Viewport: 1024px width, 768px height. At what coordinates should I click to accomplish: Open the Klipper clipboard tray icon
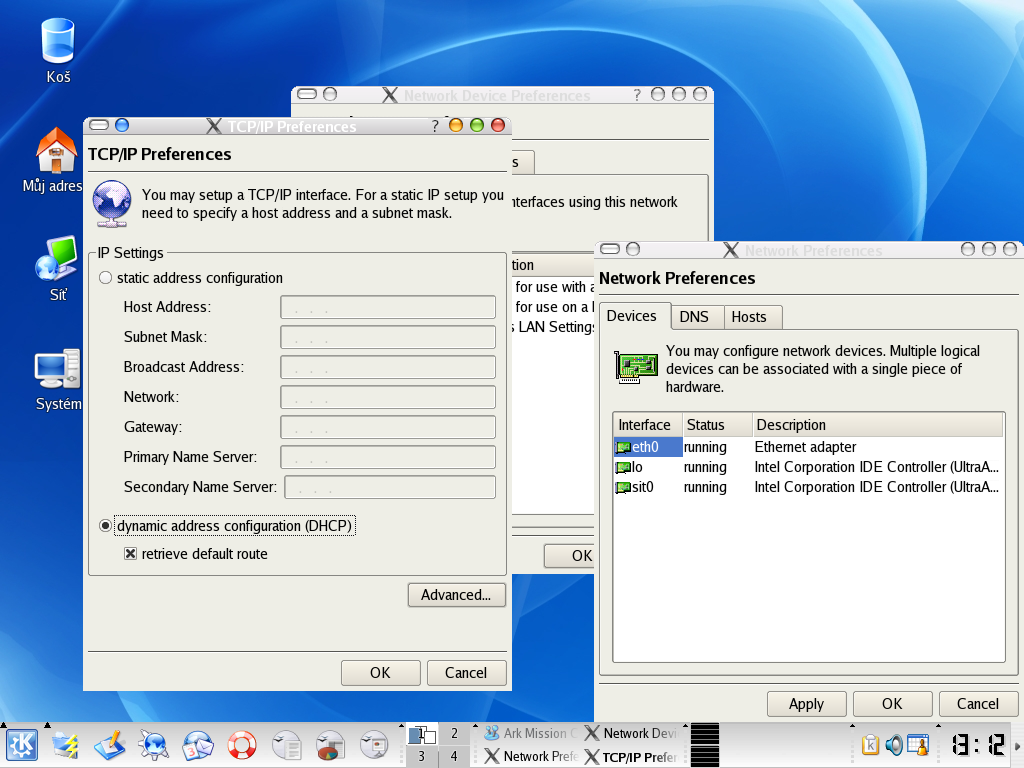tap(871, 745)
